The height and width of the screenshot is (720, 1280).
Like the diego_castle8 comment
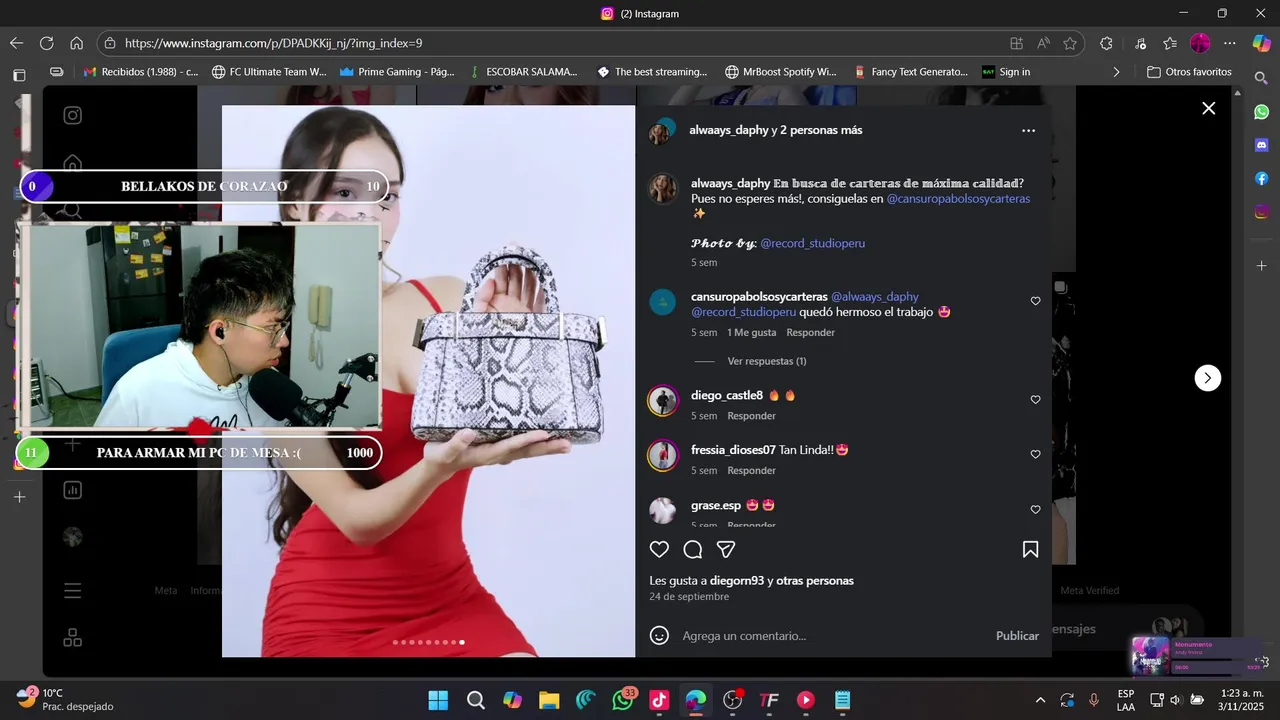pos(1035,400)
